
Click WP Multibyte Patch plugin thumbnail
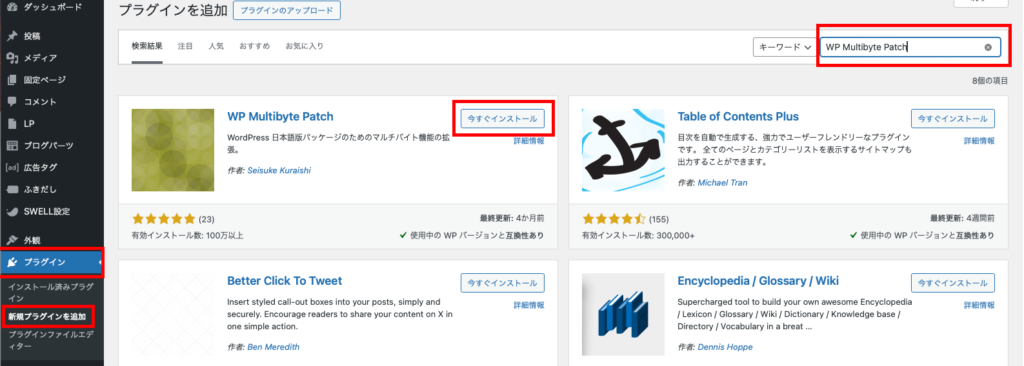pos(173,150)
